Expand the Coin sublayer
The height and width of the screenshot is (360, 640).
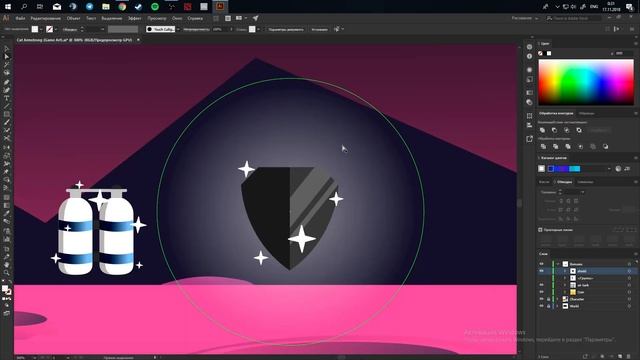[x=565, y=292]
